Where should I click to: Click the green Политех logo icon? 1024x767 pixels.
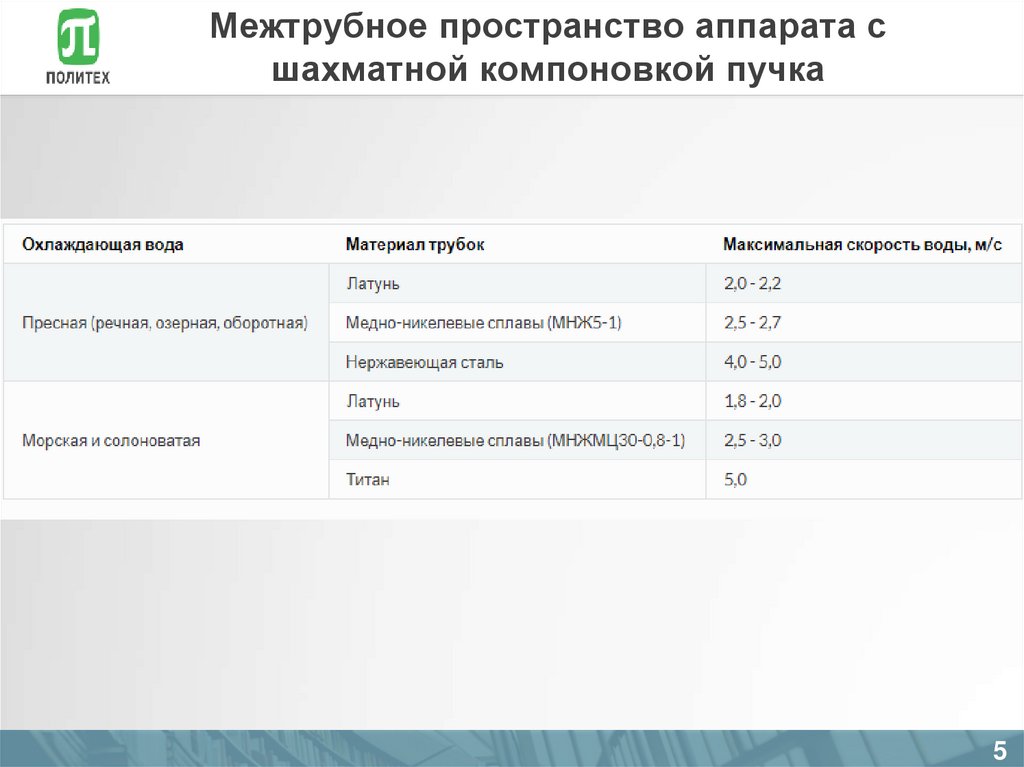[78, 37]
